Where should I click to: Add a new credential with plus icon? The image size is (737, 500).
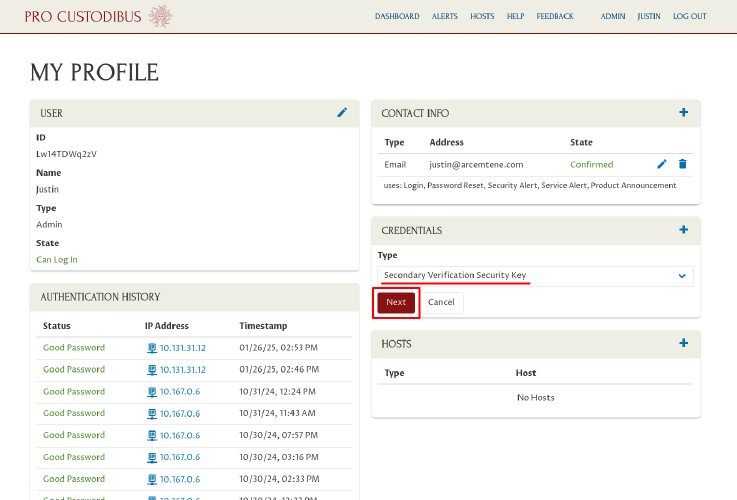683,230
